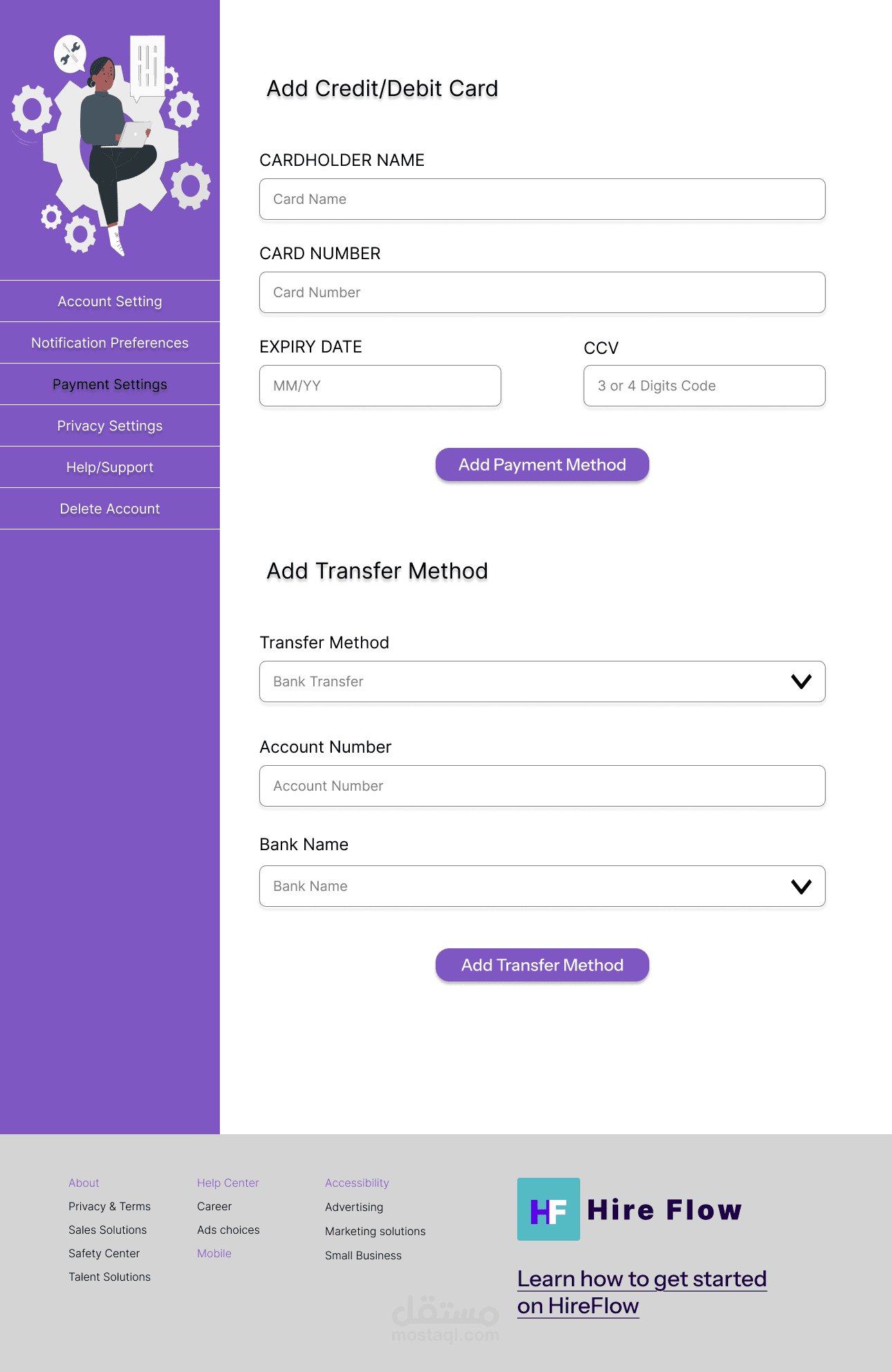
Task: Open Privacy Settings page
Action: point(110,426)
